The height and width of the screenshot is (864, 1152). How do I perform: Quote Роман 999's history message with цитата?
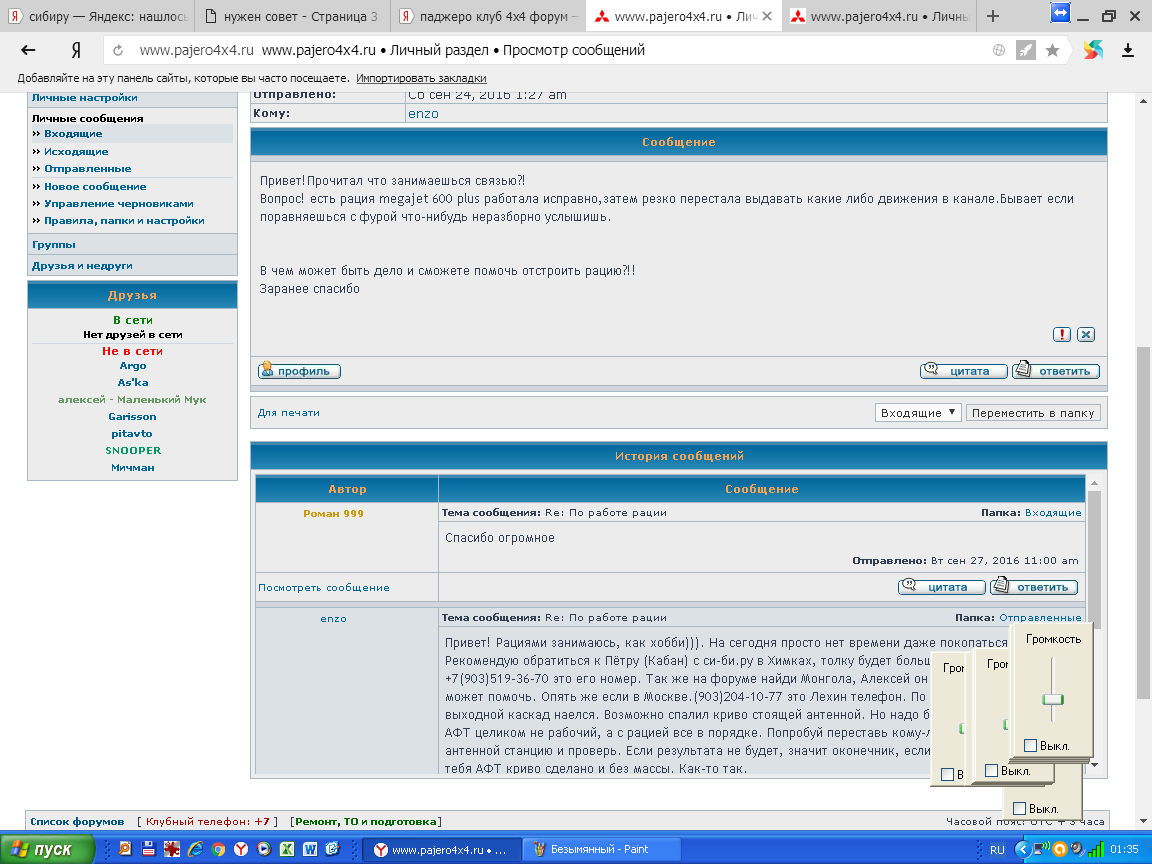click(x=941, y=586)
